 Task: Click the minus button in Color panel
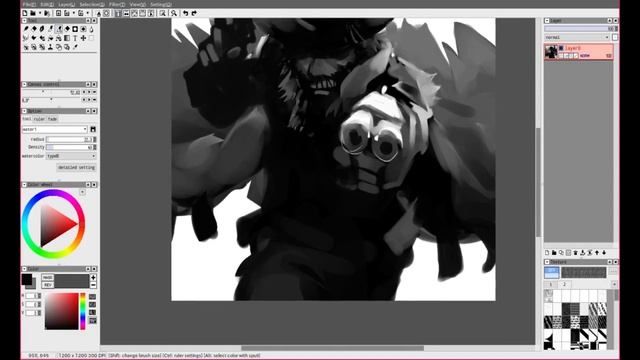click(x=93, y=285)
